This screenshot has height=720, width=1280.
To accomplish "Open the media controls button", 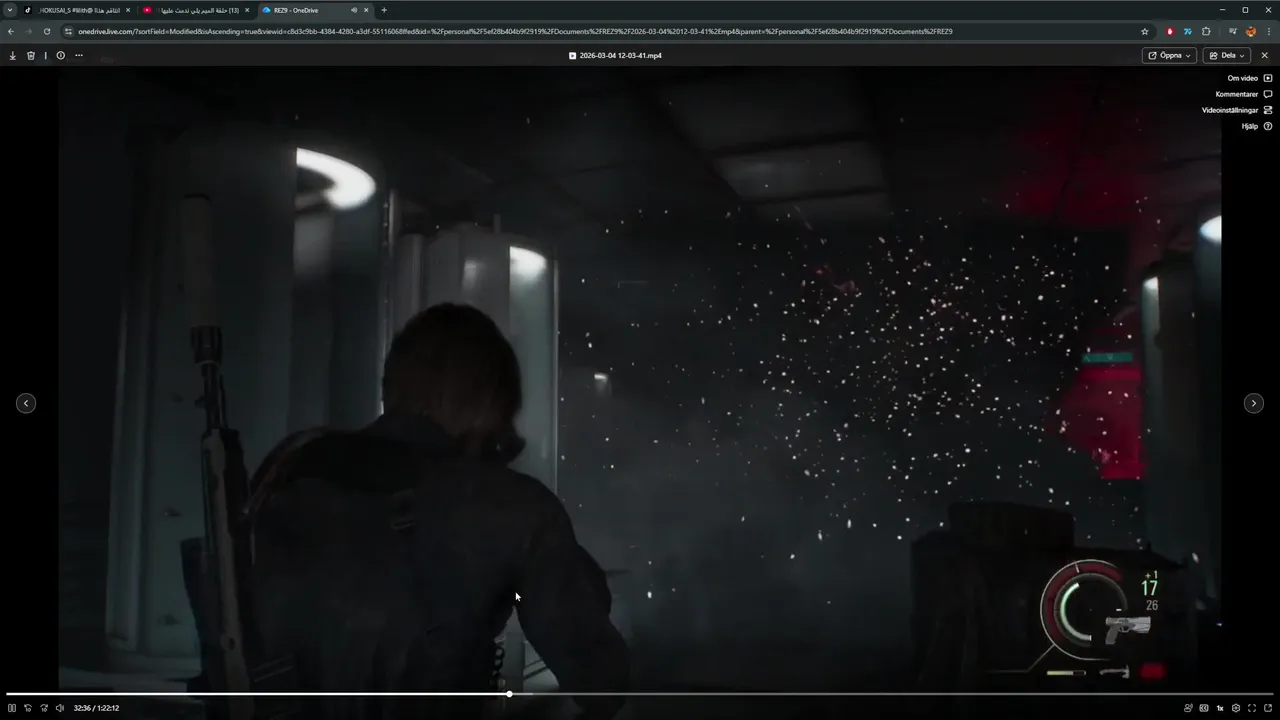I will [1233, 31].
